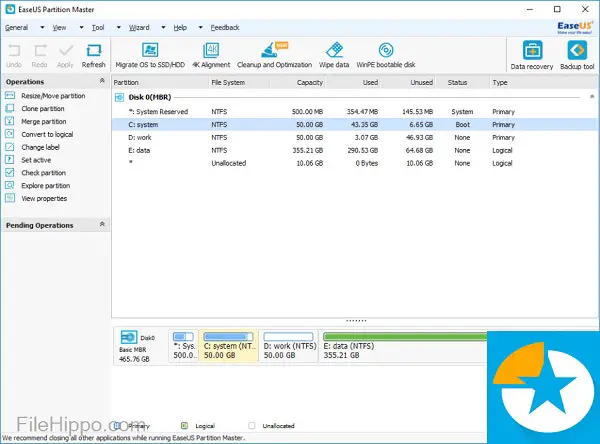Click the Capacity column header
This screenshot has height=444, width=600.
[x=298, y=82]
